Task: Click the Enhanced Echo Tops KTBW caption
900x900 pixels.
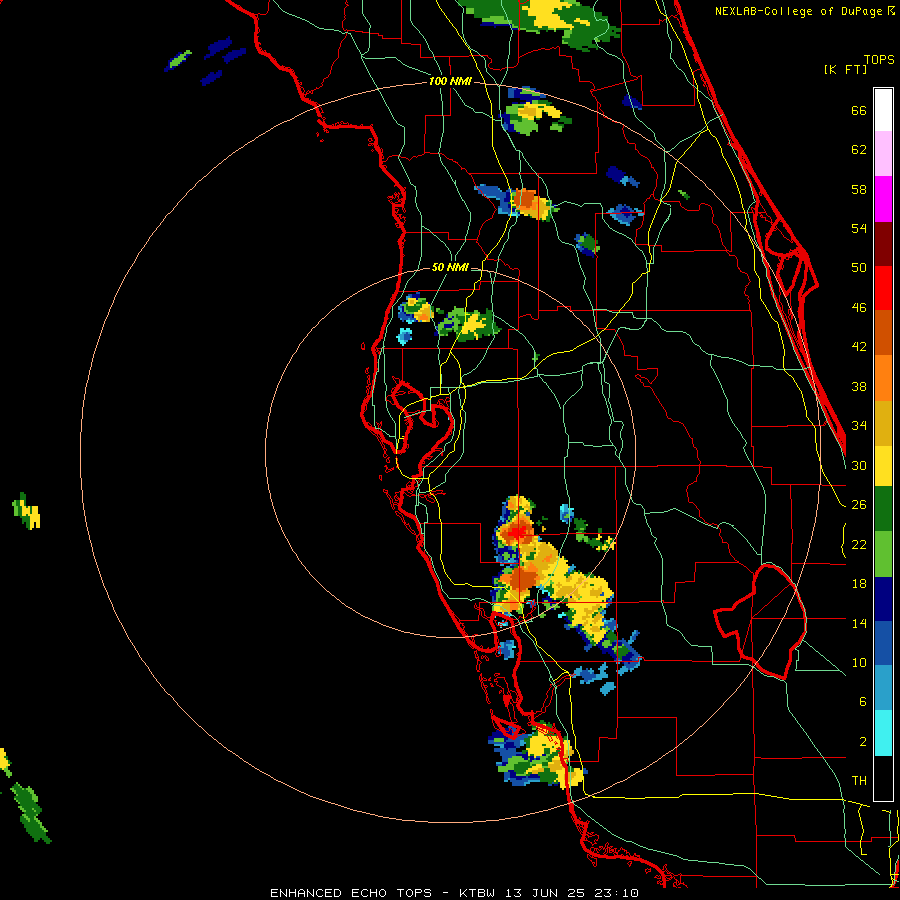Action: (454, 893)
